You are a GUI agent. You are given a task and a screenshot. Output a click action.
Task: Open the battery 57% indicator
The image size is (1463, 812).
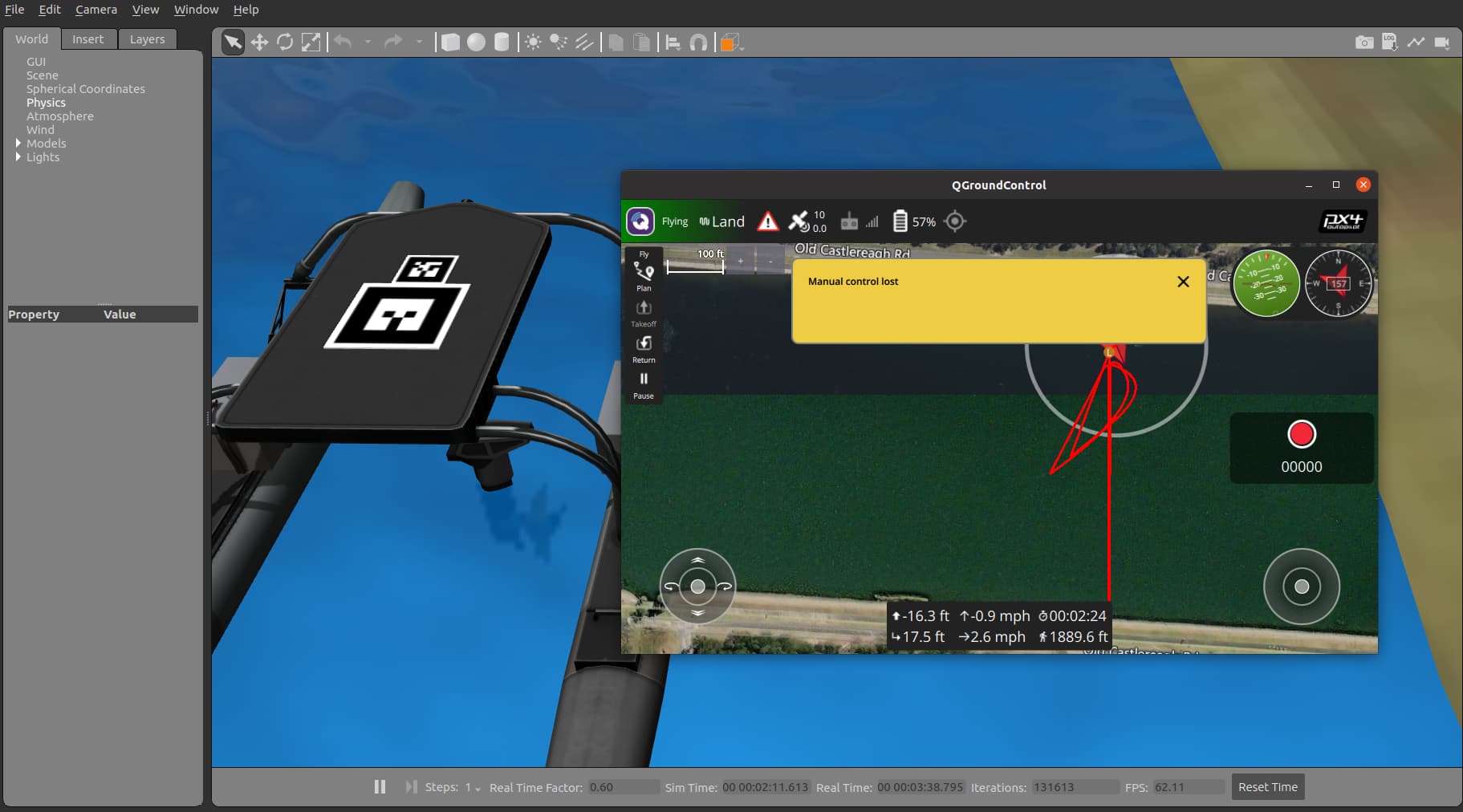914,221
